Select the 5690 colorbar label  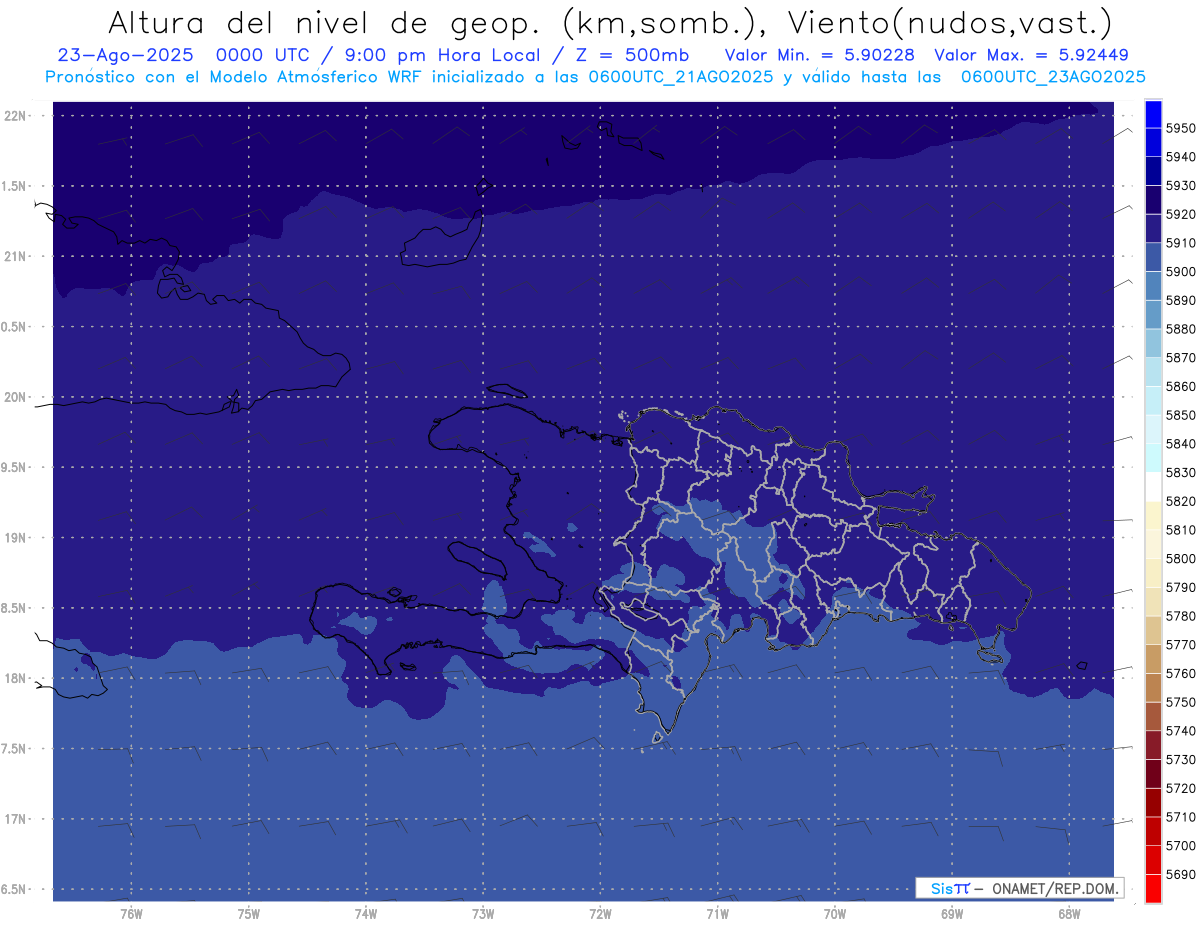[x=1180, y=874]
